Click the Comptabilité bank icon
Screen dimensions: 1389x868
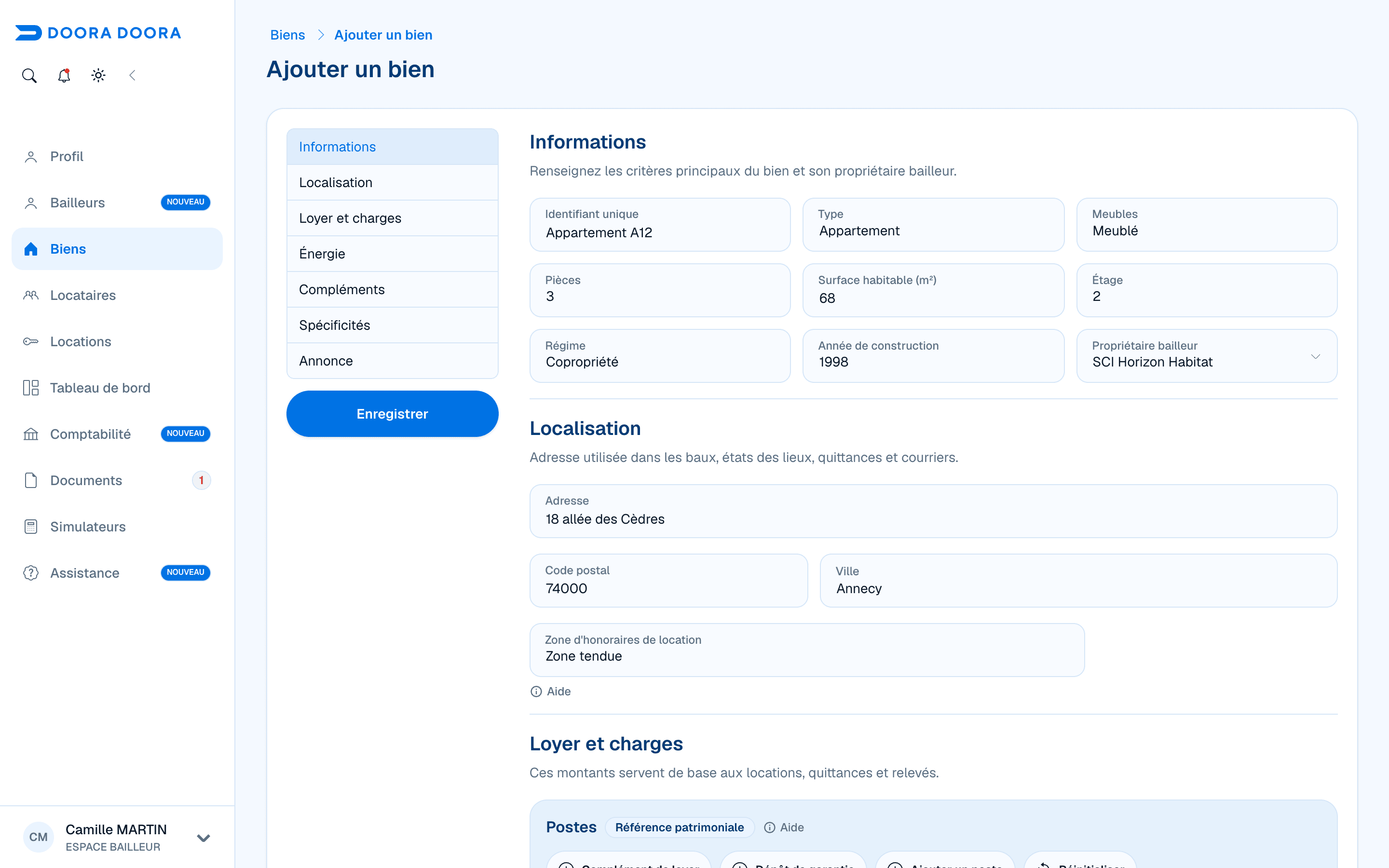pos(31,434)
